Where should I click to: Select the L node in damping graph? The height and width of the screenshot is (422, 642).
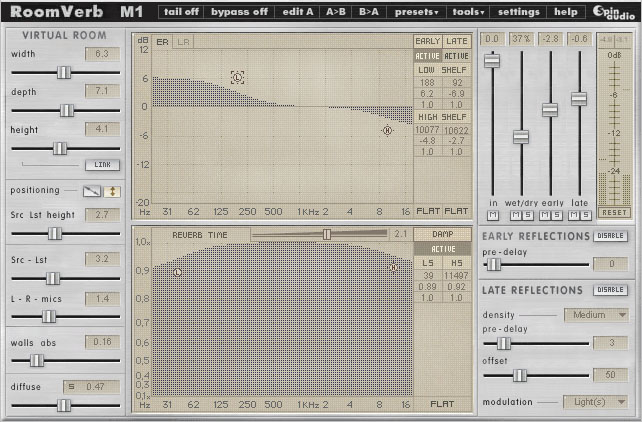pyautogui.click(x=177, y=272)
